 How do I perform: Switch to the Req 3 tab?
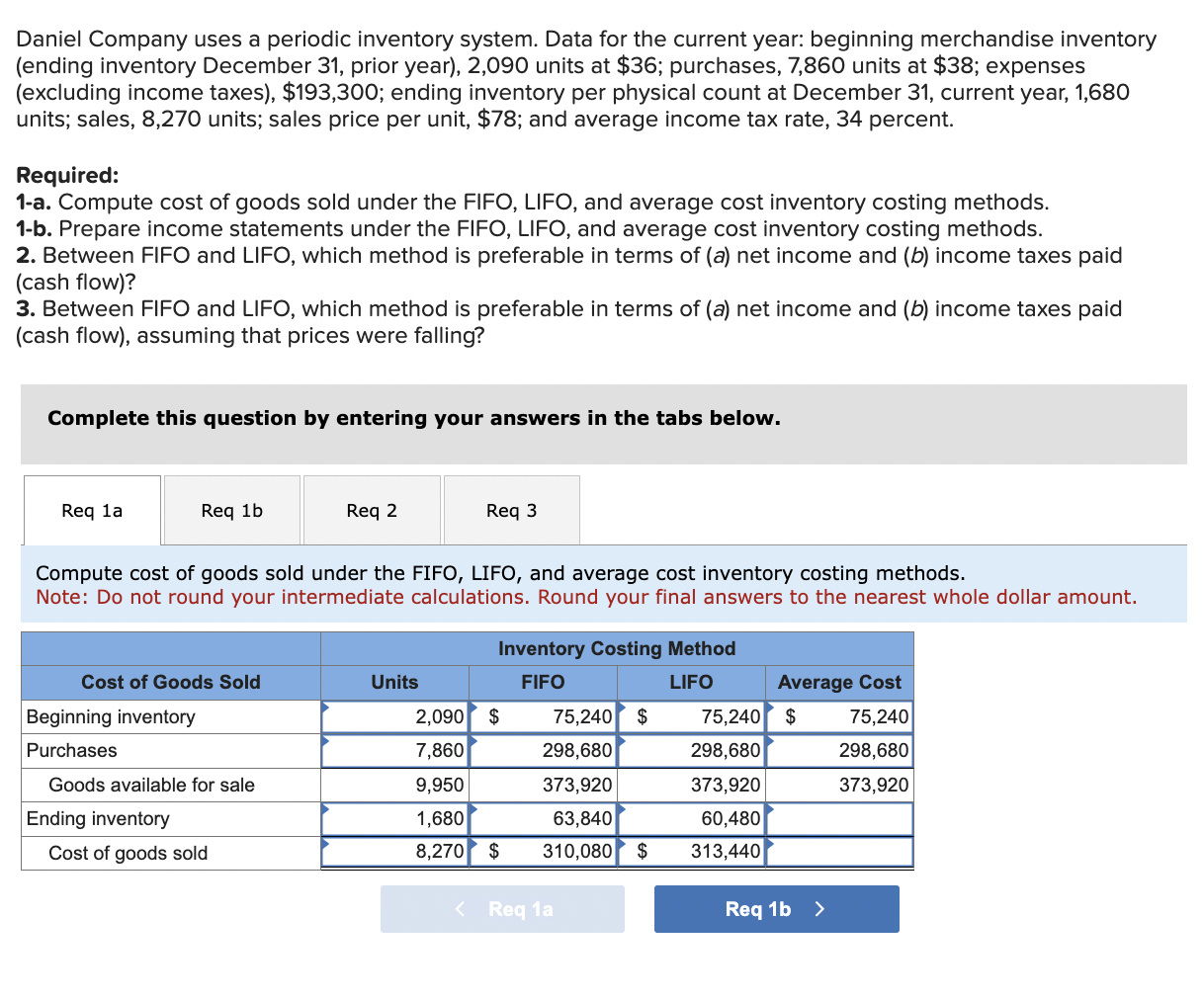511,510
